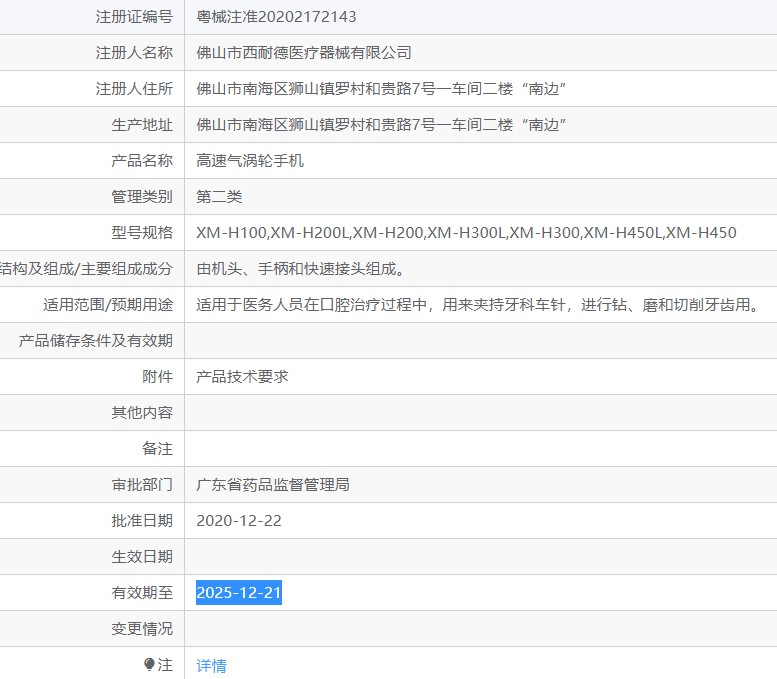Click product name 高速气涡轮手机
Image resolution: width=777 pixels, height=679 pixels.
coord(250,161)
